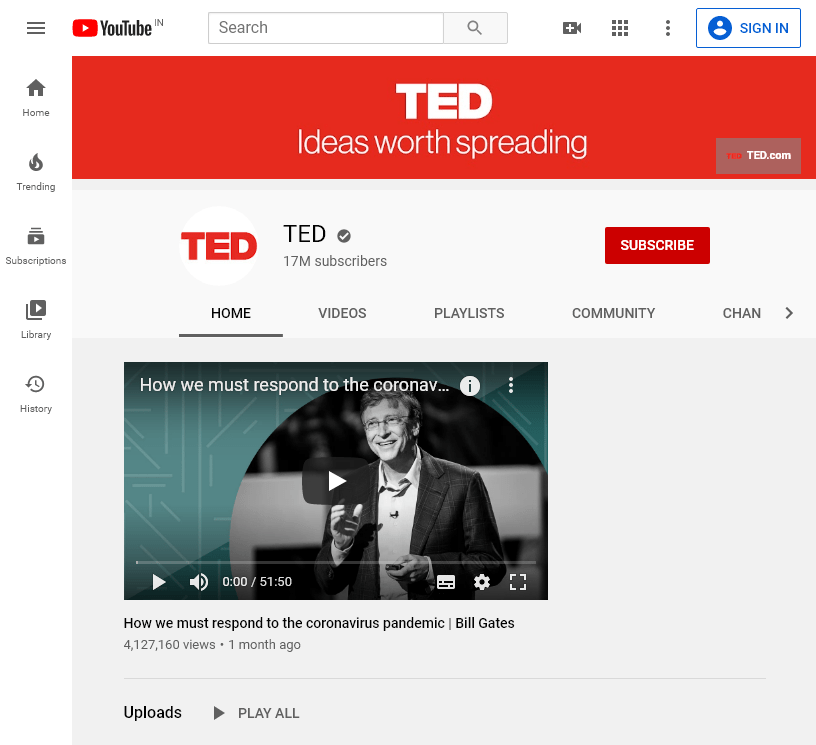Show video info card icon
The image size is (816, 745).
point(470,386)
